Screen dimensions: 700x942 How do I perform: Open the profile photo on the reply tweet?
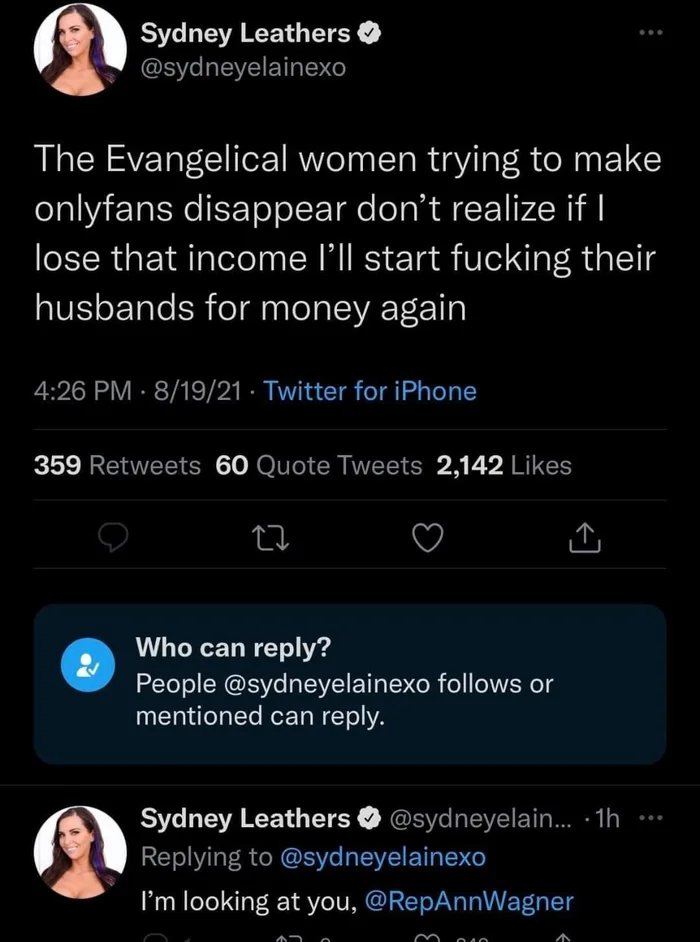coord(80,851)
